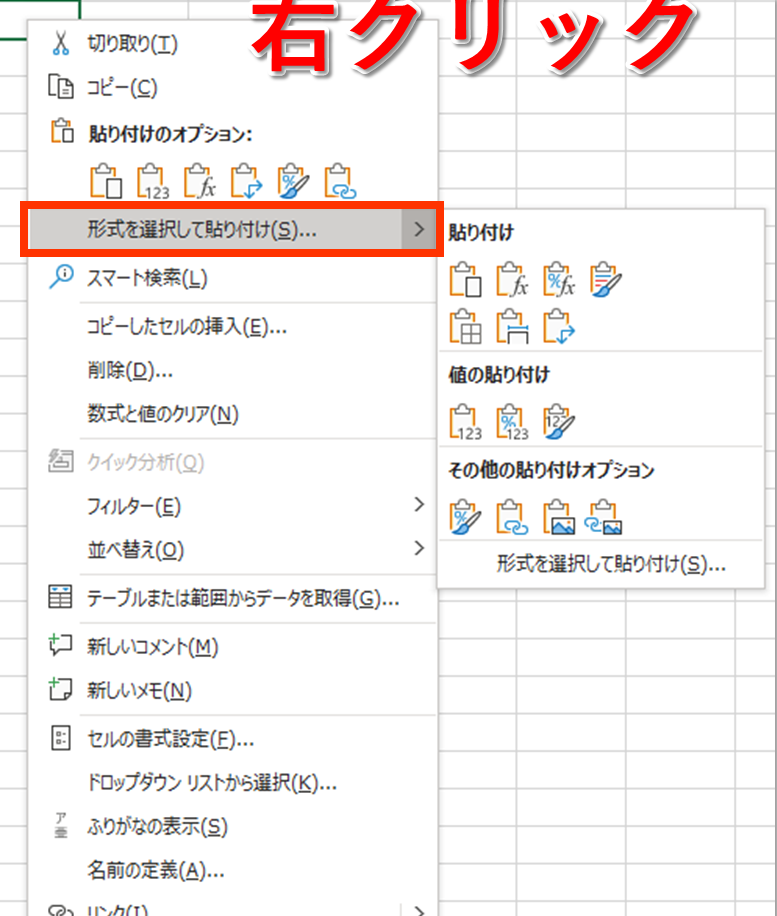Open フィルター(E) menu item

point(233,505)
